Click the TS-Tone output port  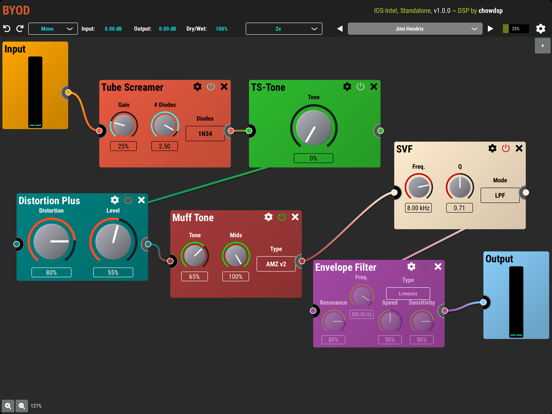[381, 131]
